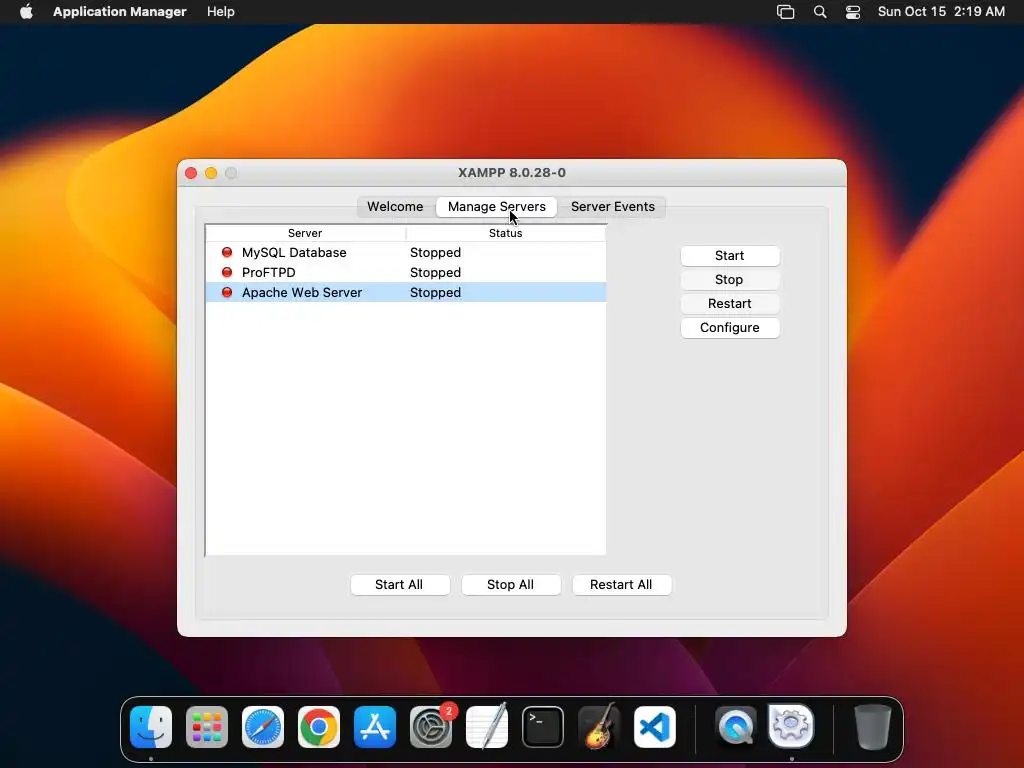This screenshot has width=1024, height=768.
Task: Click the Restart button
Action: (x=729, y=304)
